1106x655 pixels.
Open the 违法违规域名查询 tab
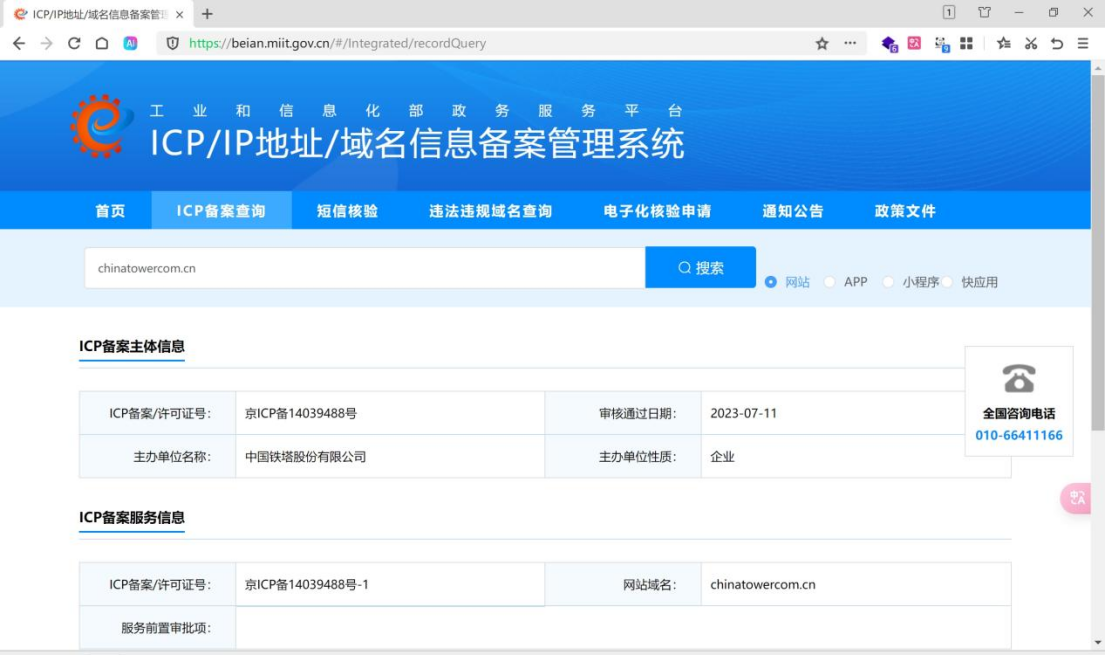(x=491, y=211)
